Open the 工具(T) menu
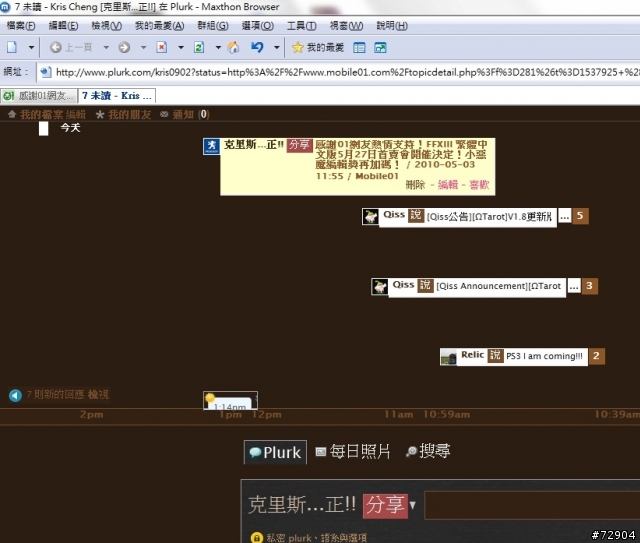 tap(302, 26)
